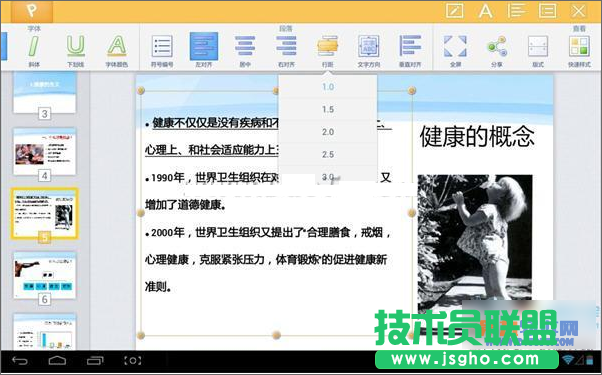Viewport: 602px width, 375px height.
Task: Select the slide title 健康的概念
Action: (x=477, y=136)
